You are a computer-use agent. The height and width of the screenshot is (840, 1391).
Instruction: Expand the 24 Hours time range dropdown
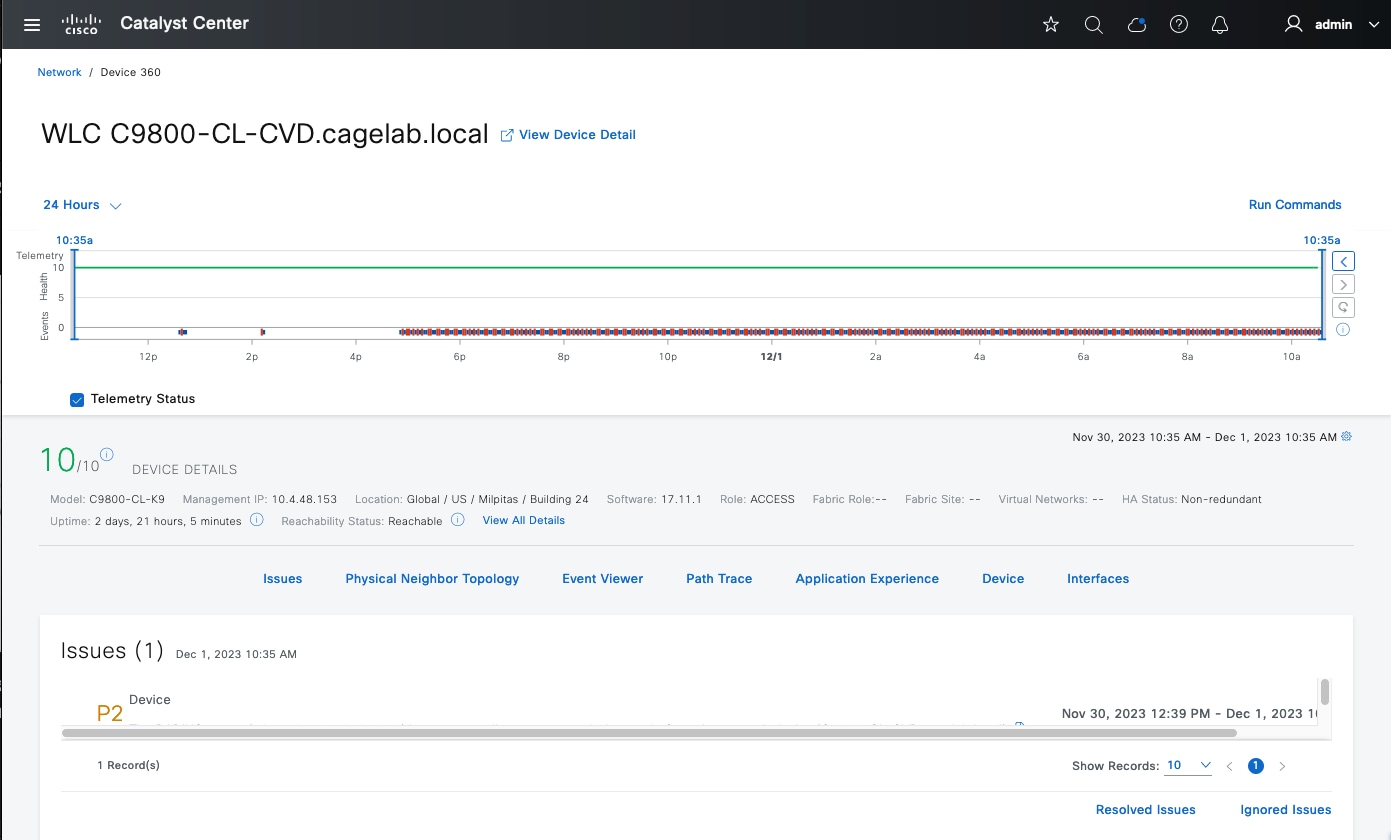(82, 205)
